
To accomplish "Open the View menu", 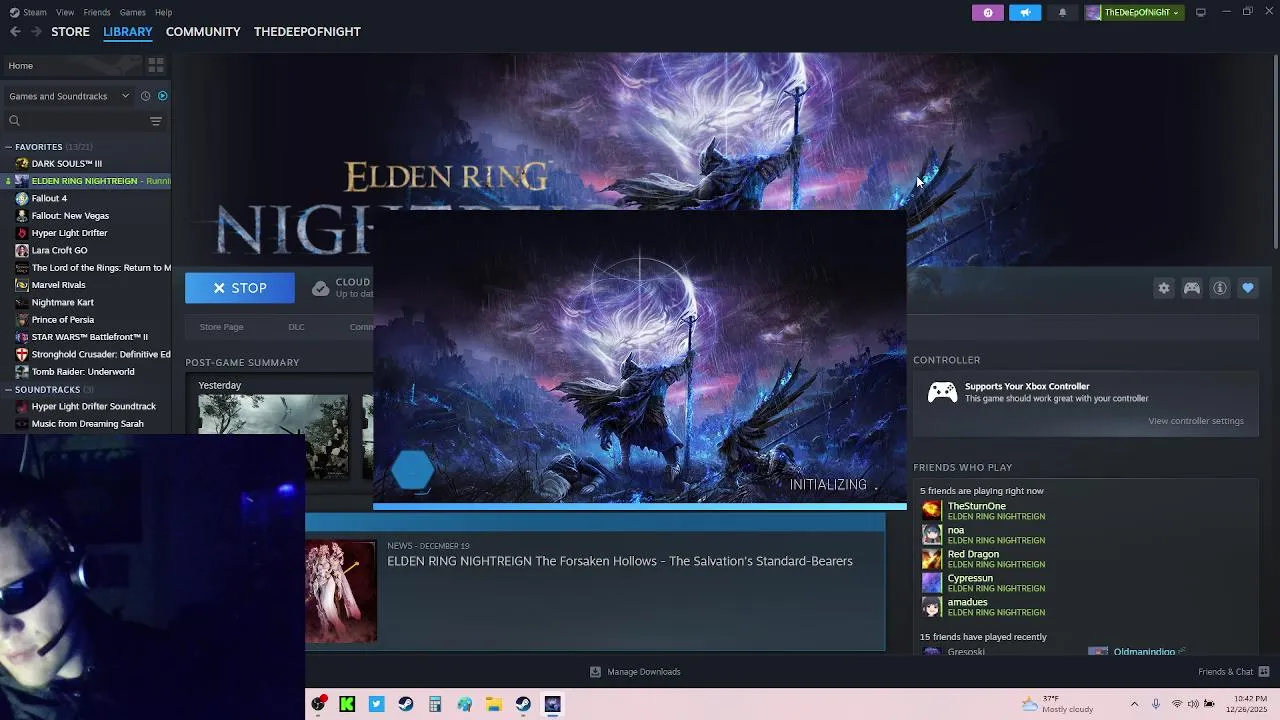I will click(65, 12).
